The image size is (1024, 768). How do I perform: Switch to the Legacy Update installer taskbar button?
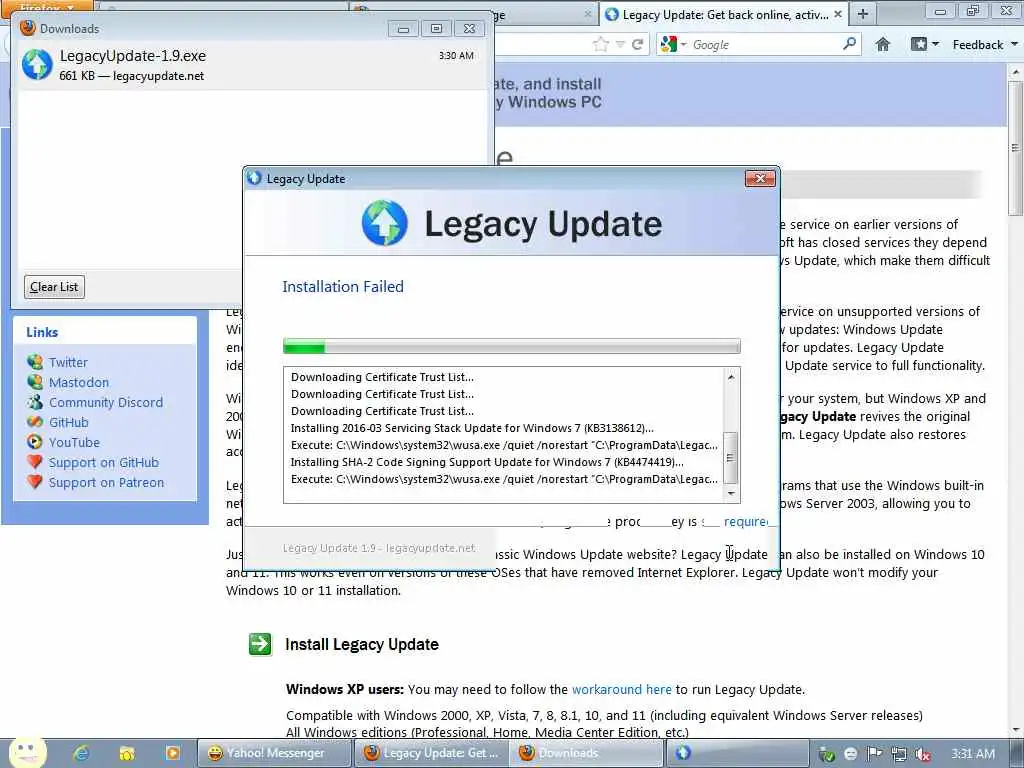(738, 753)
